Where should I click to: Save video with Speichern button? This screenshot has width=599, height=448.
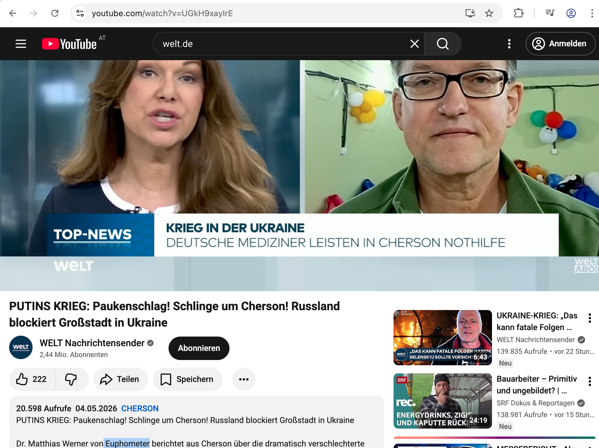pyautogui.click(x=188, y=379)
